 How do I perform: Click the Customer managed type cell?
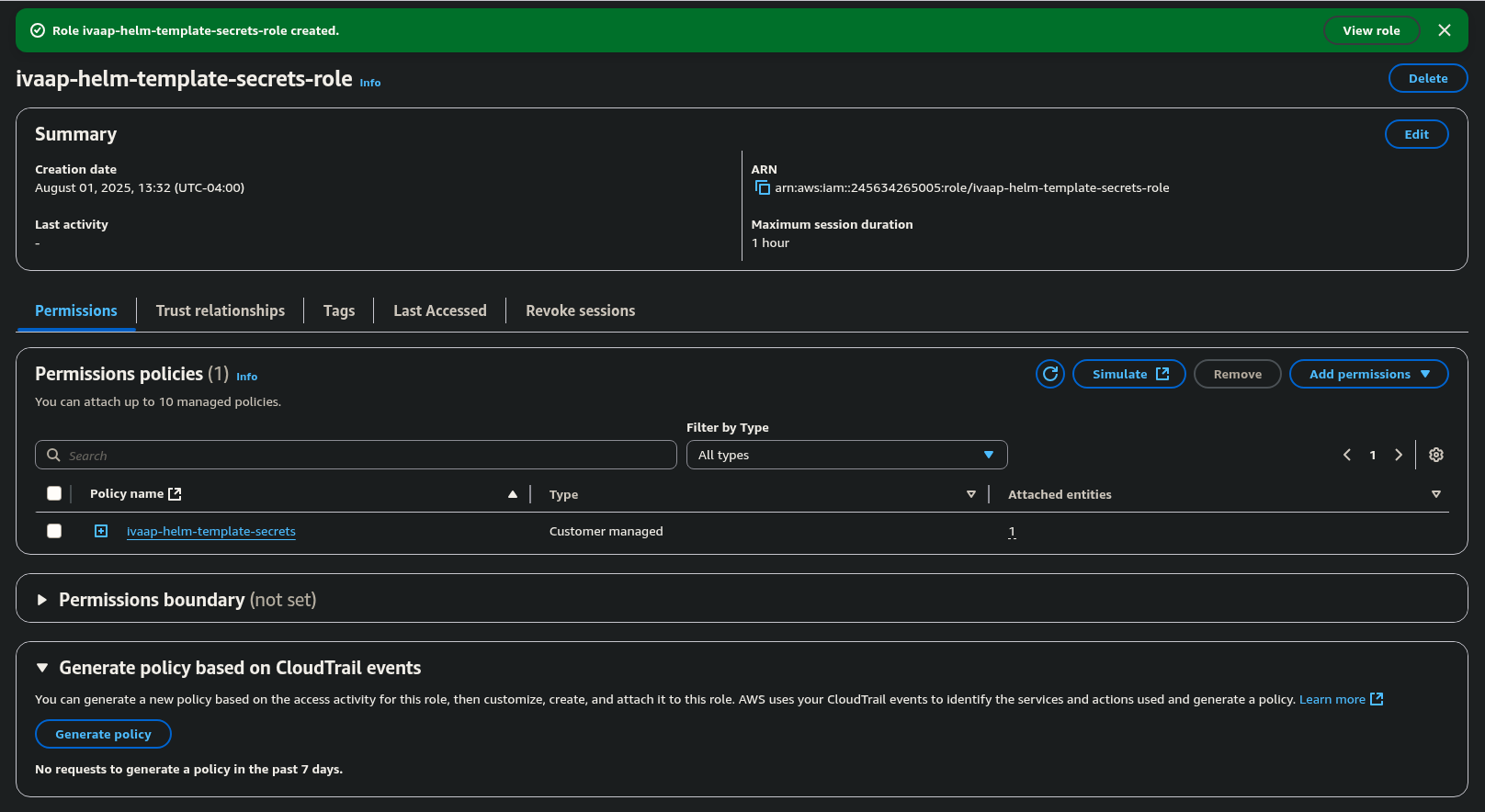(x=606, y=531)
